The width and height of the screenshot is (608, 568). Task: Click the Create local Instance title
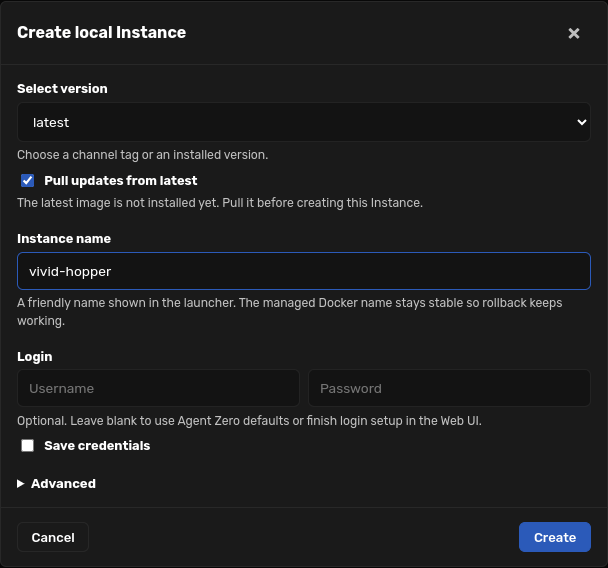[102, 33]
